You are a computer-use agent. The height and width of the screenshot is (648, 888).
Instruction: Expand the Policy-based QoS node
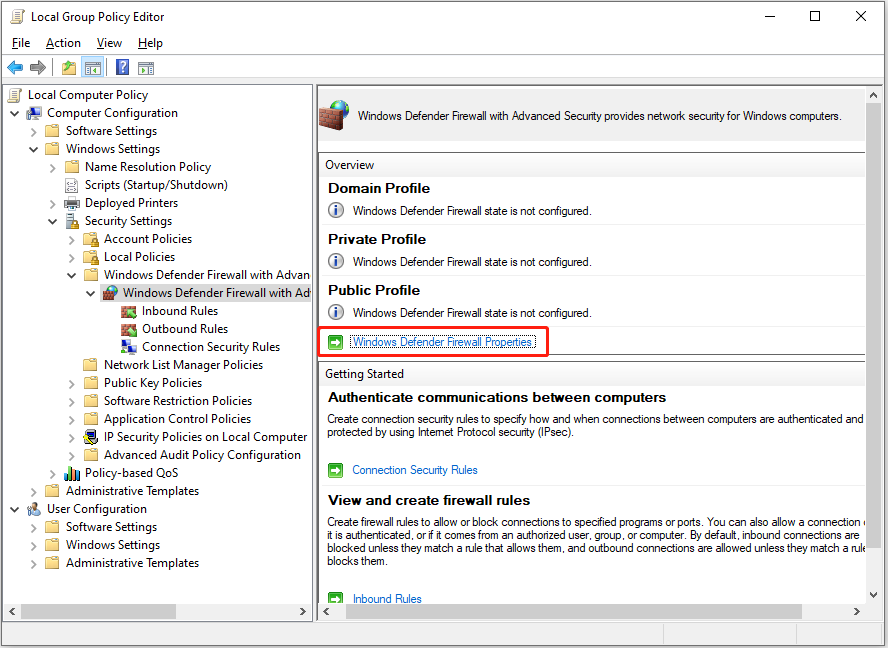[x=53, y=474]
